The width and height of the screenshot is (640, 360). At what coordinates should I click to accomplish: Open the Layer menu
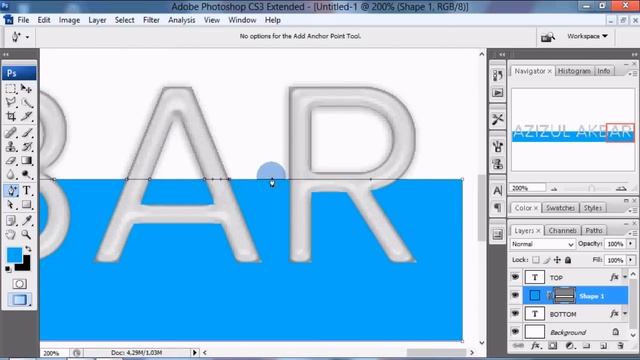97,20
